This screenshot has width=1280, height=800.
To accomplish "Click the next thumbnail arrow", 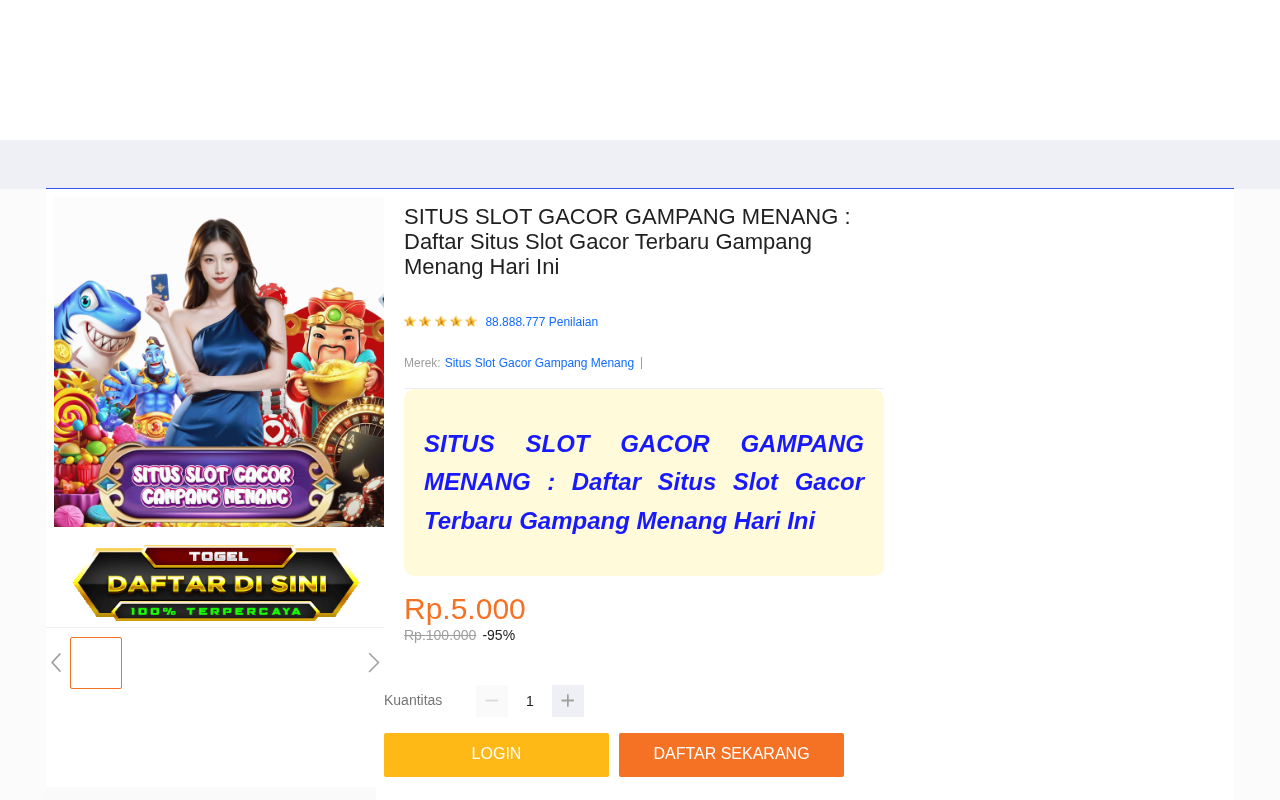I will click(x=374, y=663).
